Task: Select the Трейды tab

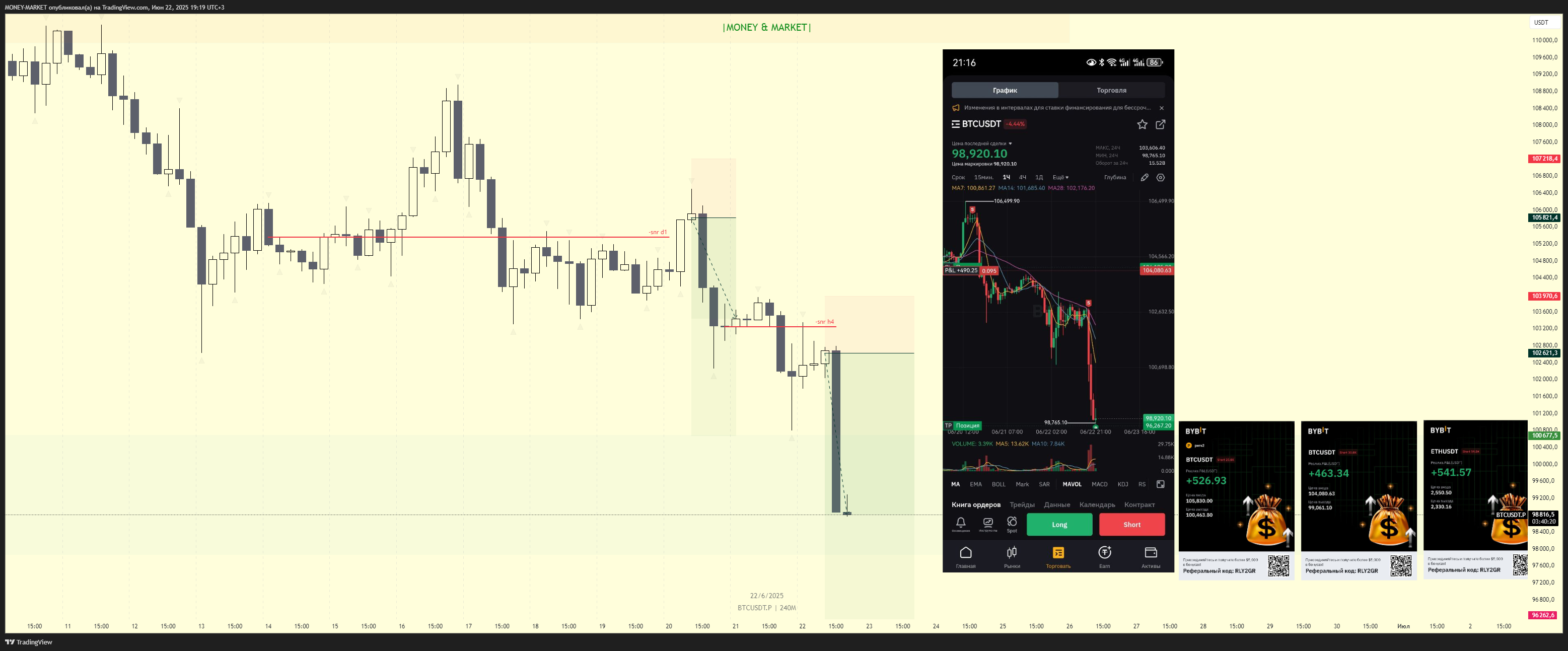Action: coord(1022,505)
